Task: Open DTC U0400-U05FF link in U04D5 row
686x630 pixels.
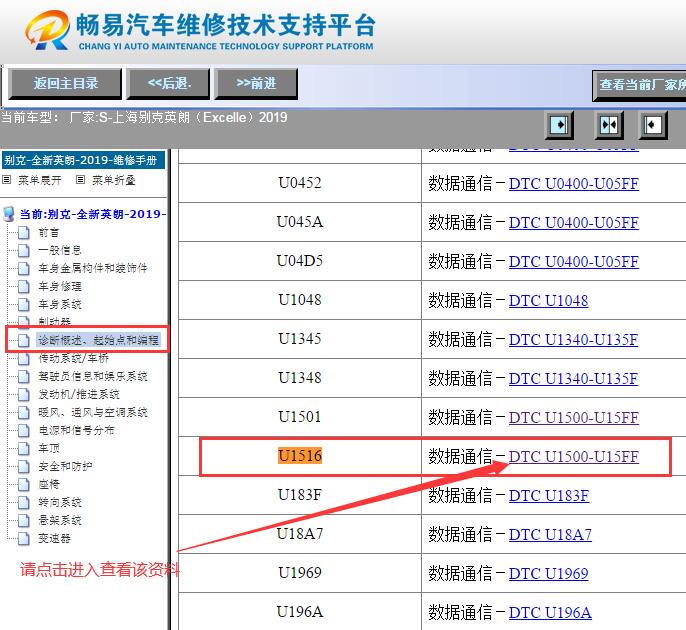Action: [x=574, y=261]
